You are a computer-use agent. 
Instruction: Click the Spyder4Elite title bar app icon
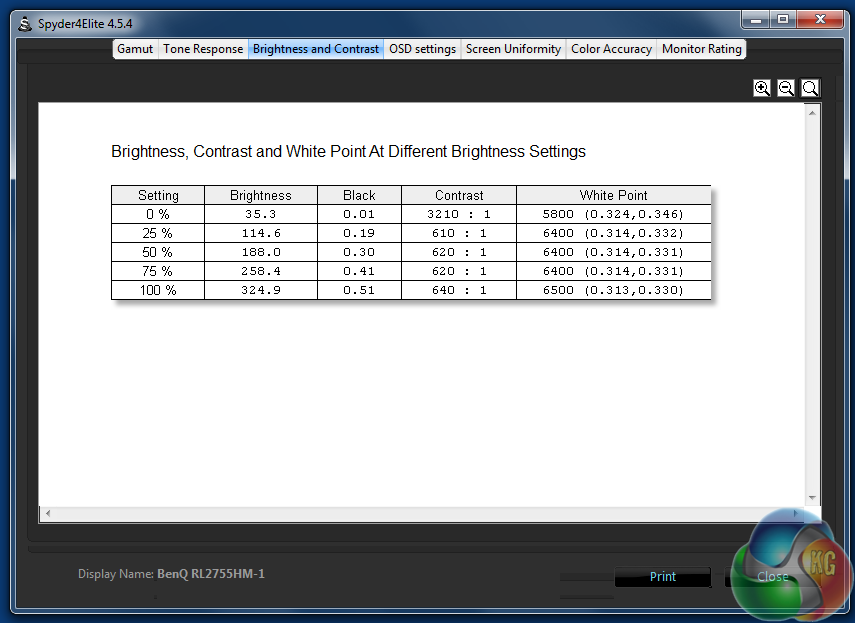point(25,24)
